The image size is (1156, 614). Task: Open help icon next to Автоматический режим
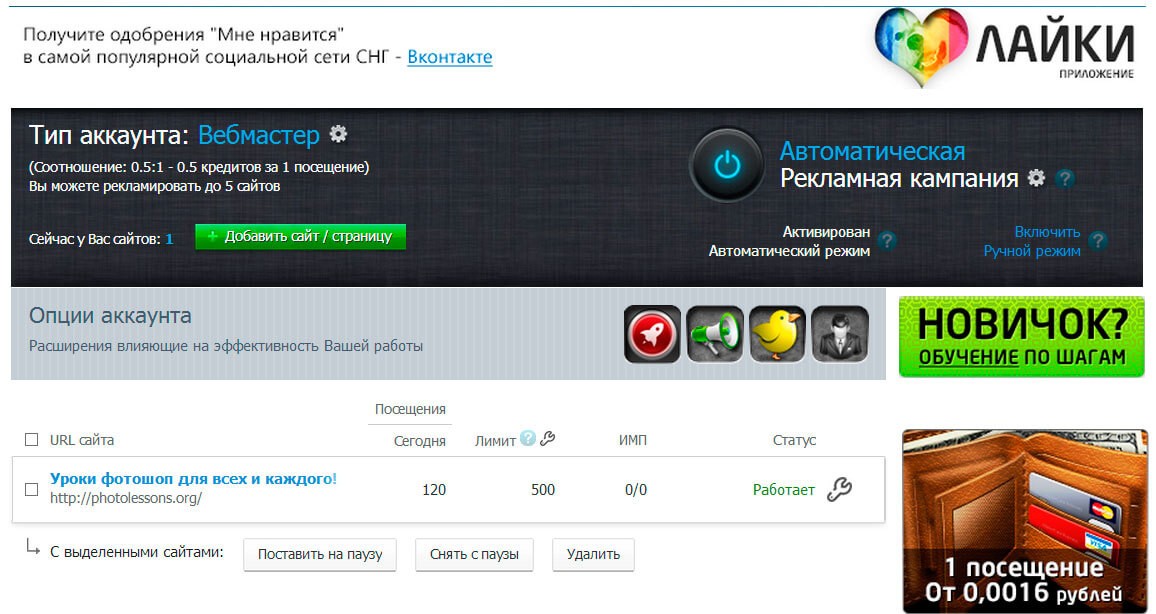[889, 240]
